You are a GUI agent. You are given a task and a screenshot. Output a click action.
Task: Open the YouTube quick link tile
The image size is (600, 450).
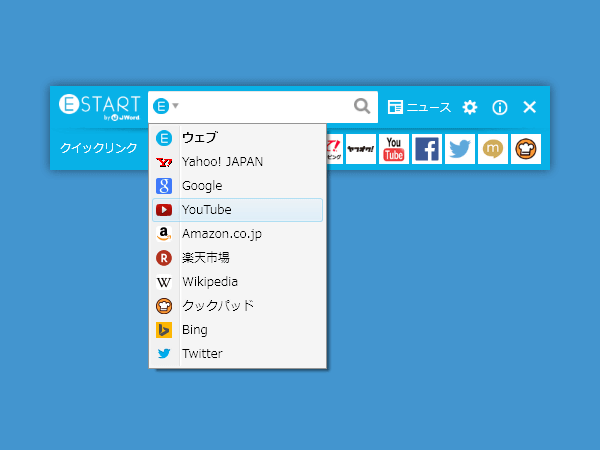pos(394,149)
